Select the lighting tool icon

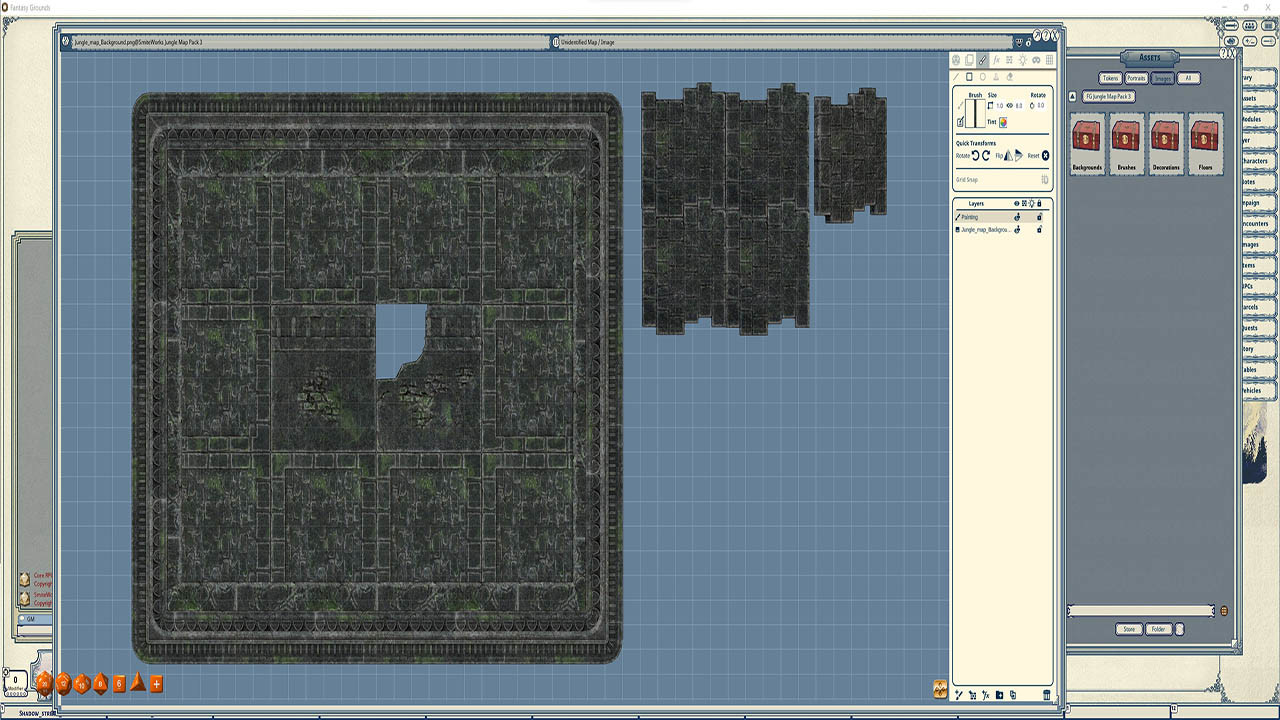coord(1022,60)
